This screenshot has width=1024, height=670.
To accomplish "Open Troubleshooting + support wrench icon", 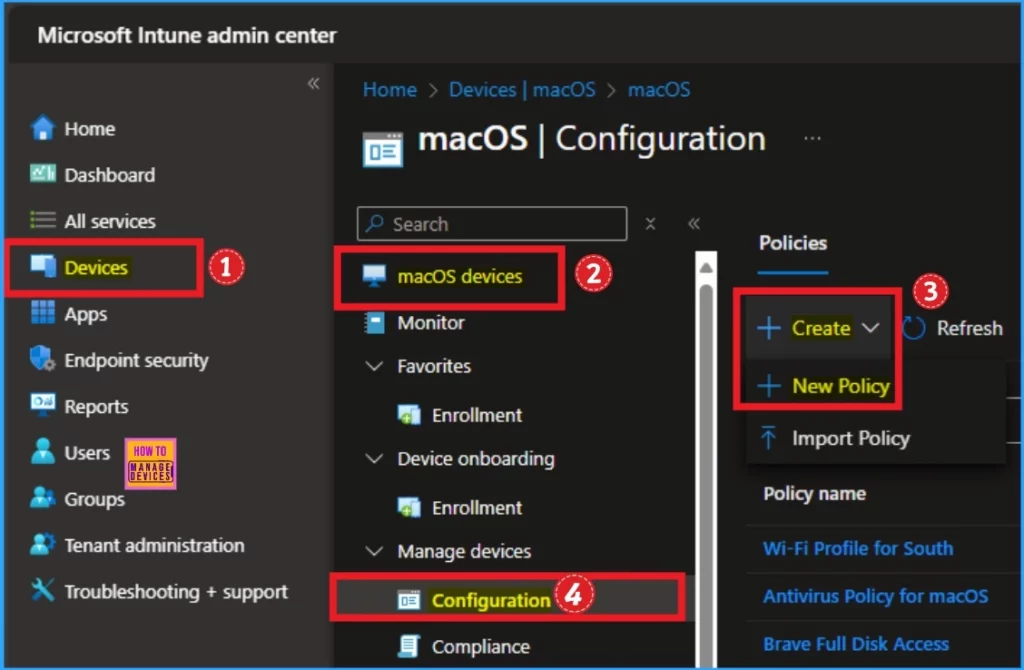I will tap(43, 590).
